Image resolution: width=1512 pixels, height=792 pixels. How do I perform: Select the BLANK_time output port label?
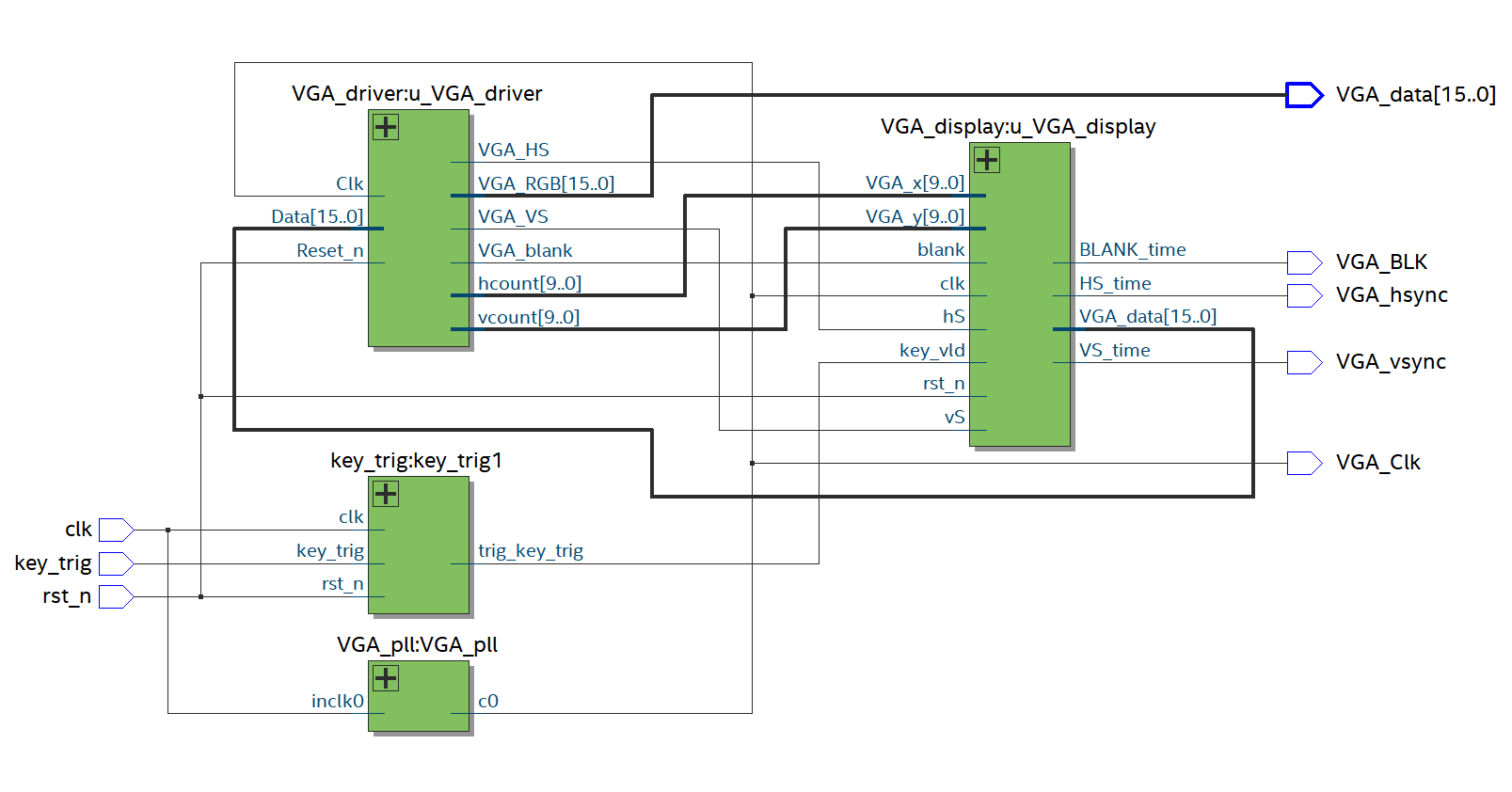pos(1132,249)
